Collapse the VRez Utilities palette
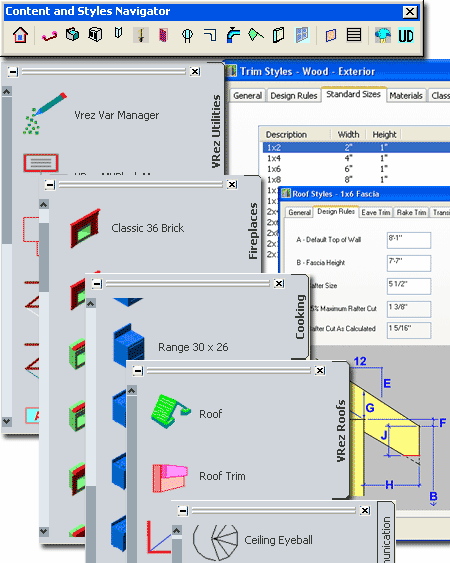450x563 pixels. 13,72
